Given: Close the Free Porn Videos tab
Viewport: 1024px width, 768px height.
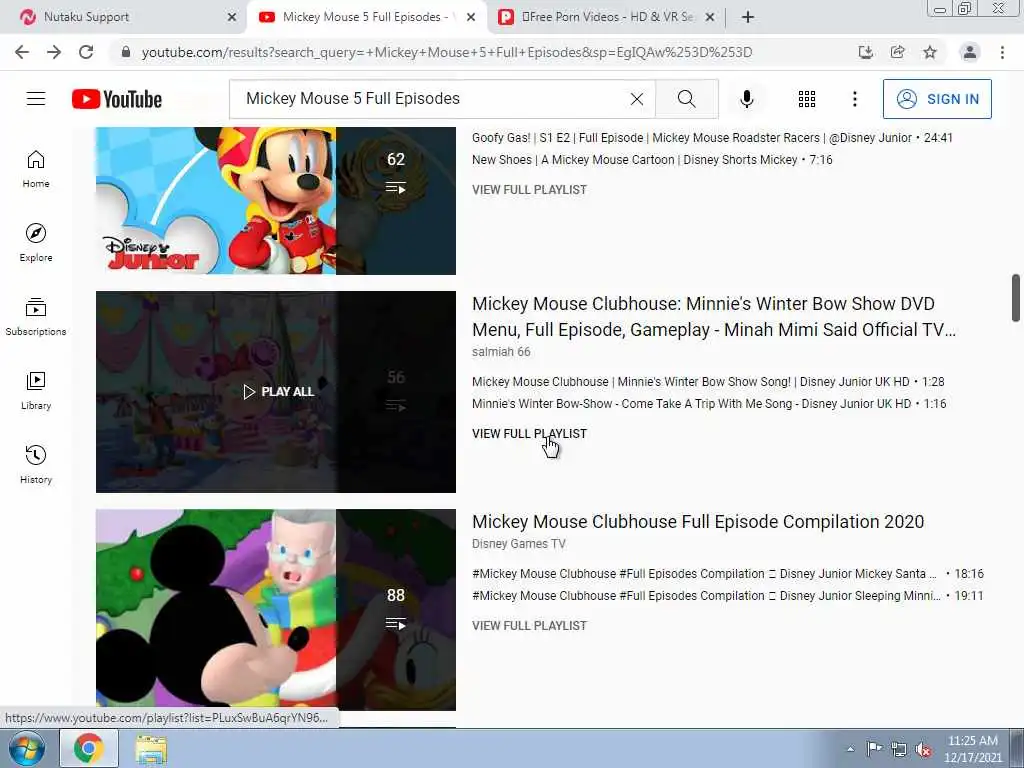Looking at the screenshot, I should tap(710, 18).
